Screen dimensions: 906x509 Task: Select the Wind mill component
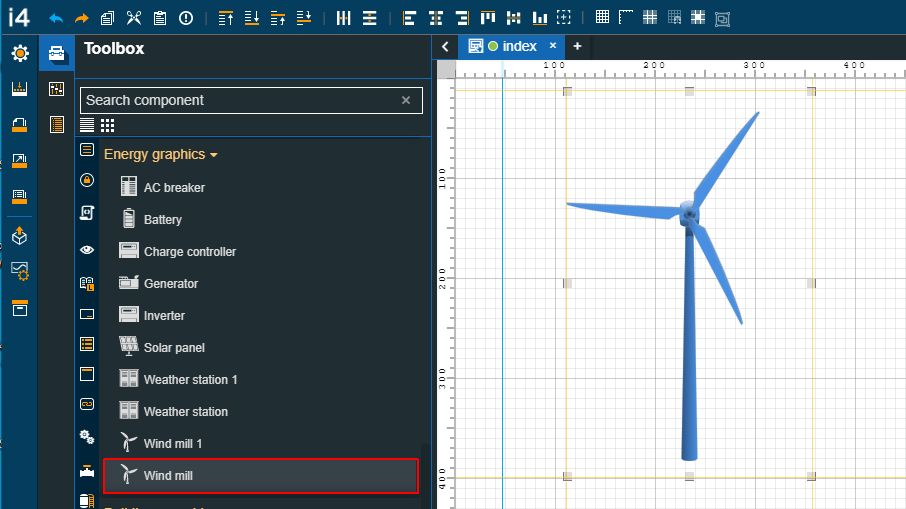click(x=260, y=475)
